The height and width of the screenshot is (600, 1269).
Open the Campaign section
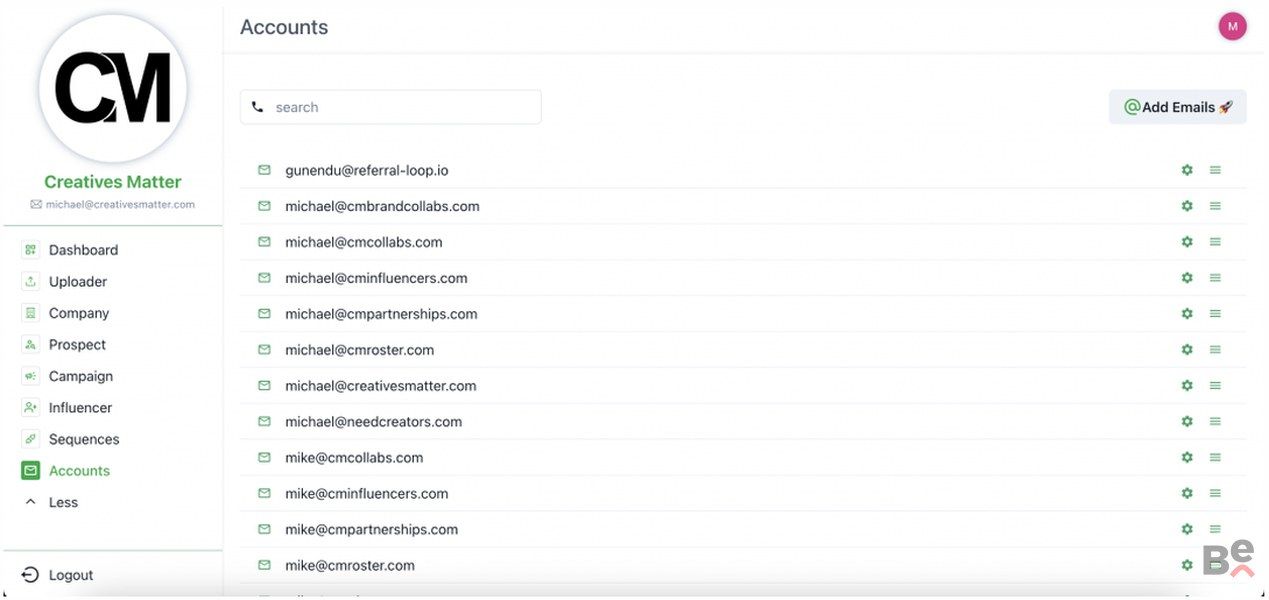coord(80,376)
